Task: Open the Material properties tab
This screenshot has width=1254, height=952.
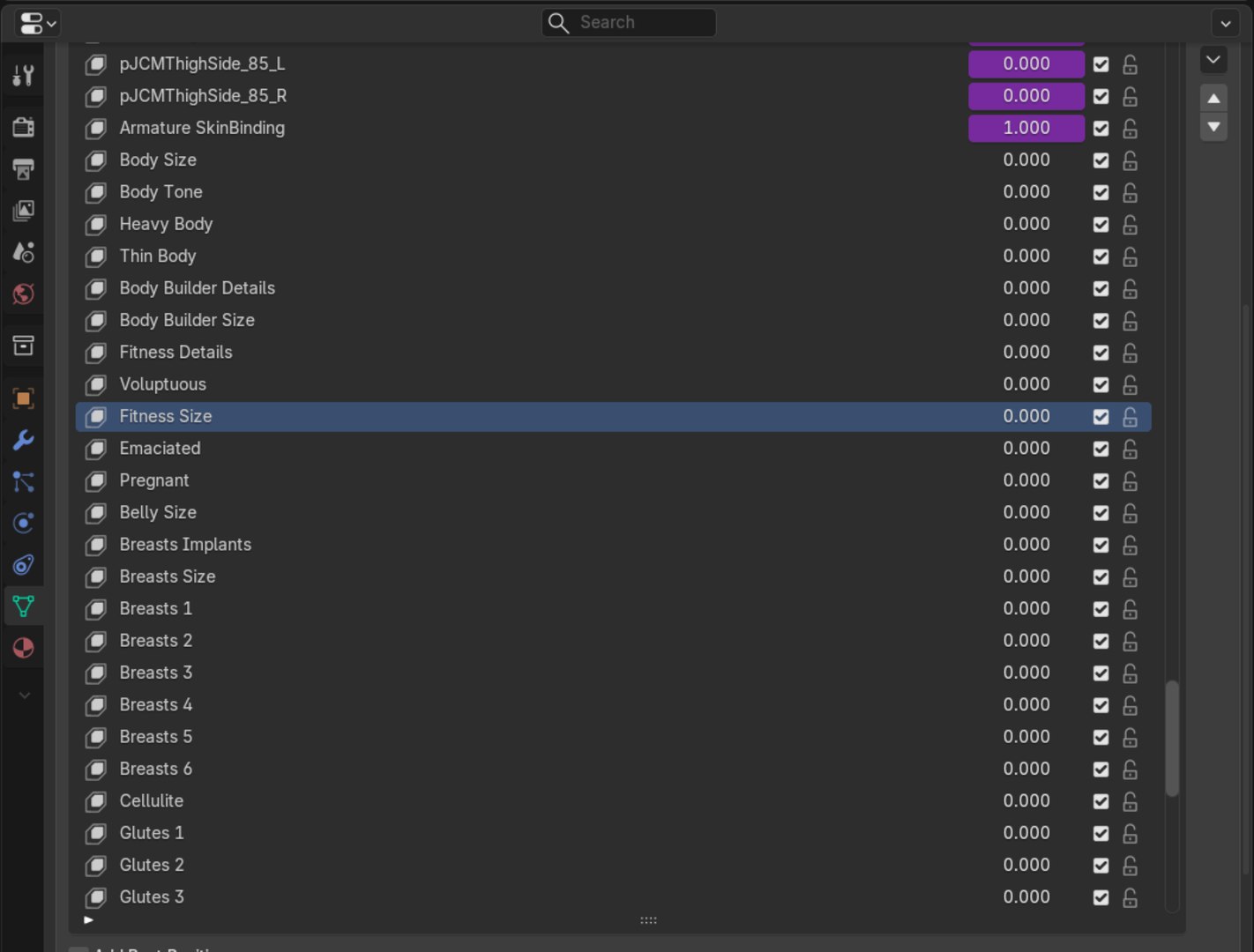Action: pos(24,649)
